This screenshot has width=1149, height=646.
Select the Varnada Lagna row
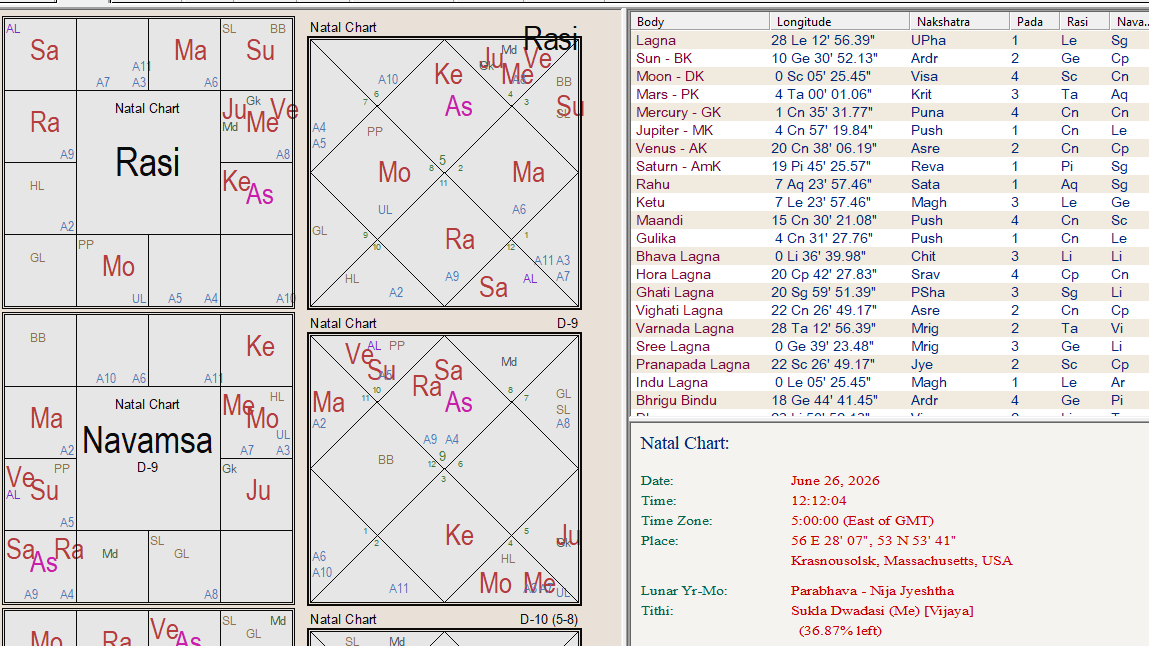(890, 328)
